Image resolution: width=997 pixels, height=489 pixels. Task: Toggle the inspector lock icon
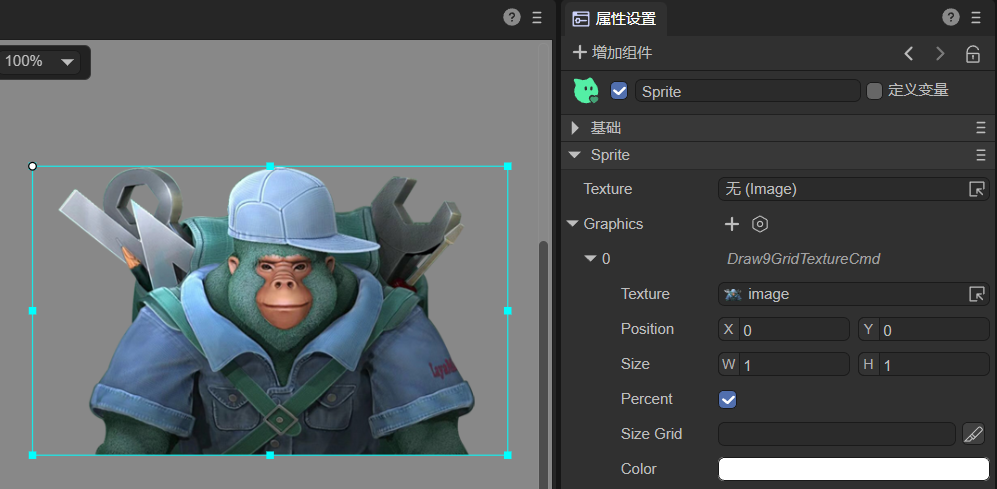[x=973, y=53]
